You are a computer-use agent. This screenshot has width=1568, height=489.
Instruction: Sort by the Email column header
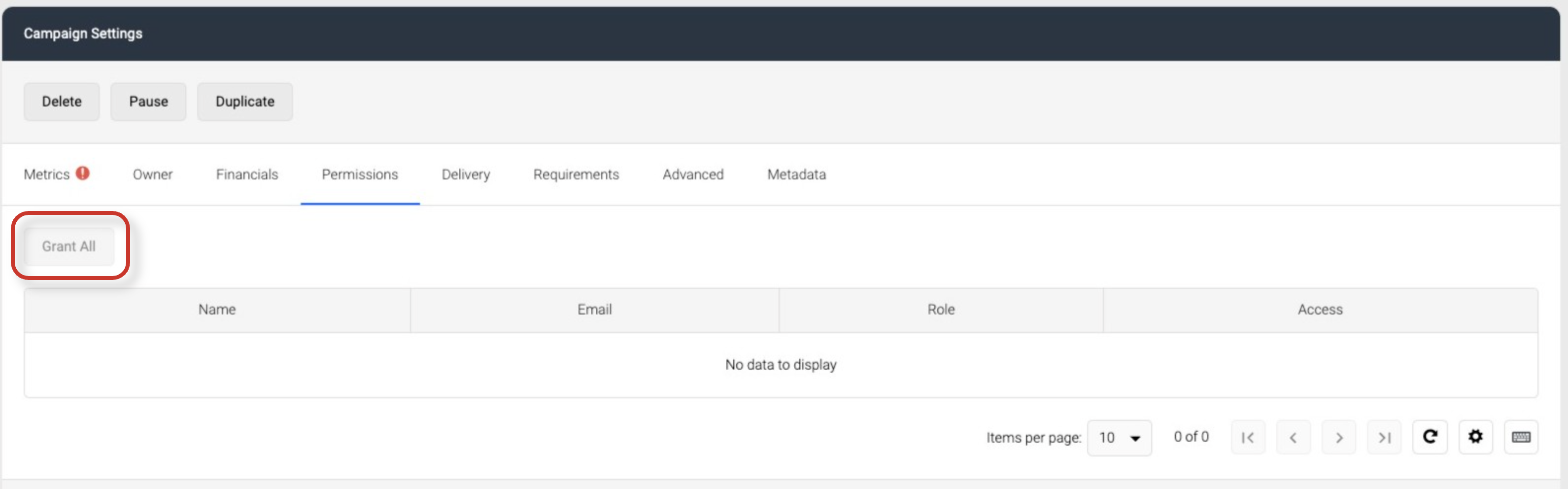click(595, 310)
